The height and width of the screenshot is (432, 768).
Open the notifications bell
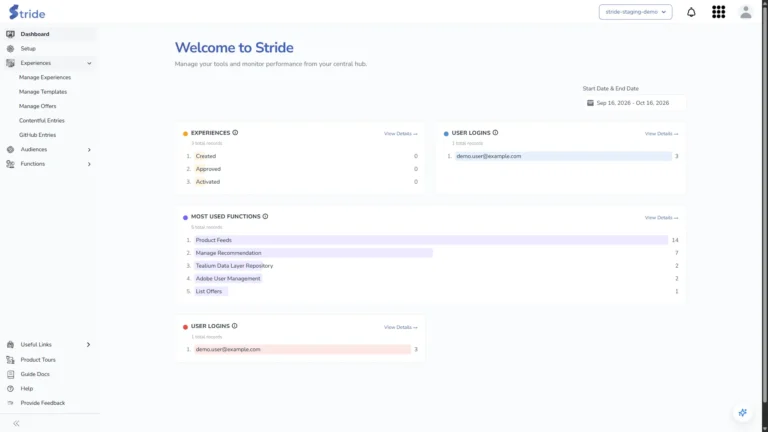691,12
